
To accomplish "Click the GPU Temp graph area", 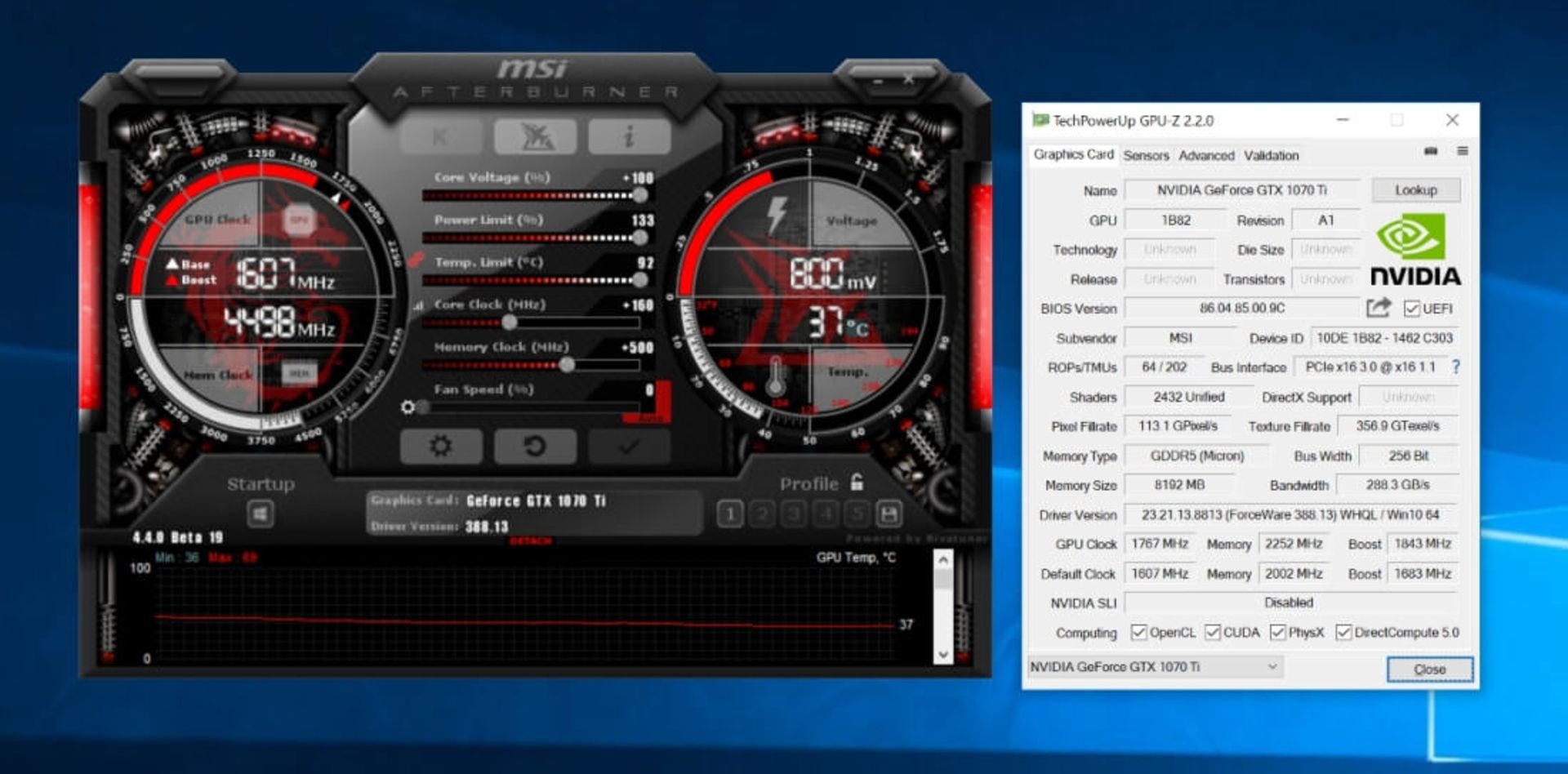I will pos(527,614).
